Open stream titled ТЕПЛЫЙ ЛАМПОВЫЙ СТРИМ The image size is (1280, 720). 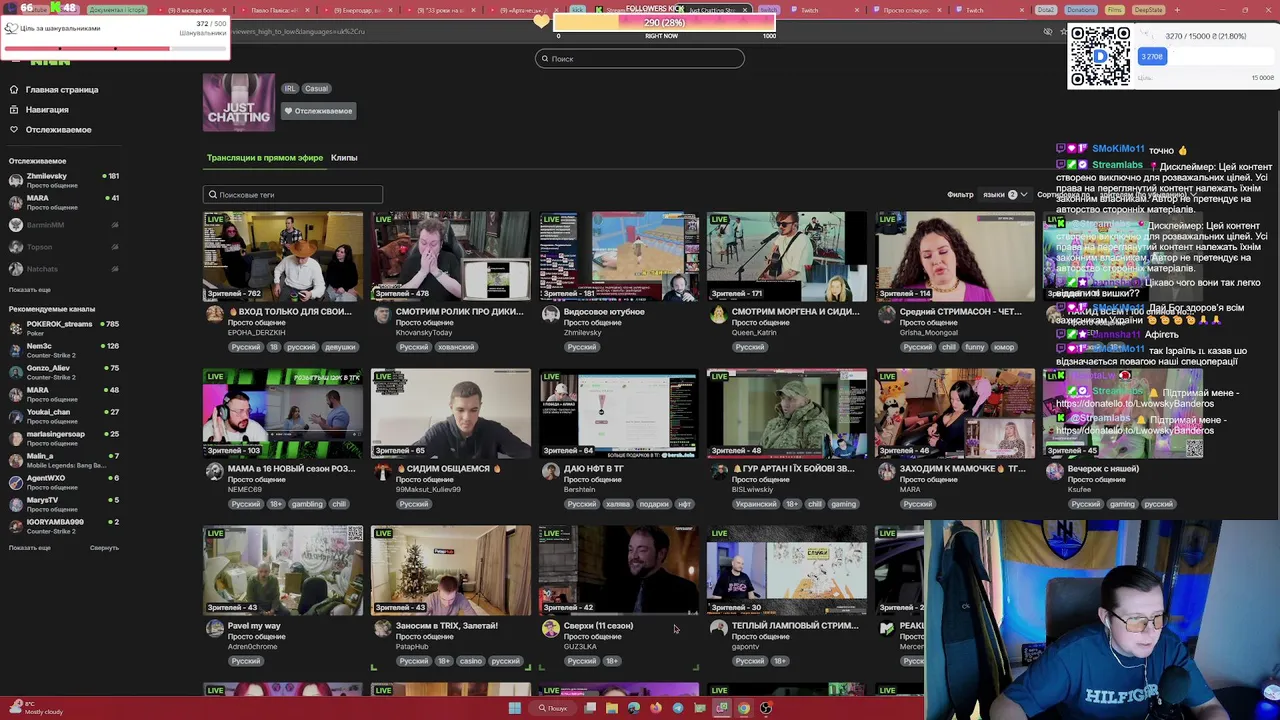pos(795,626)
